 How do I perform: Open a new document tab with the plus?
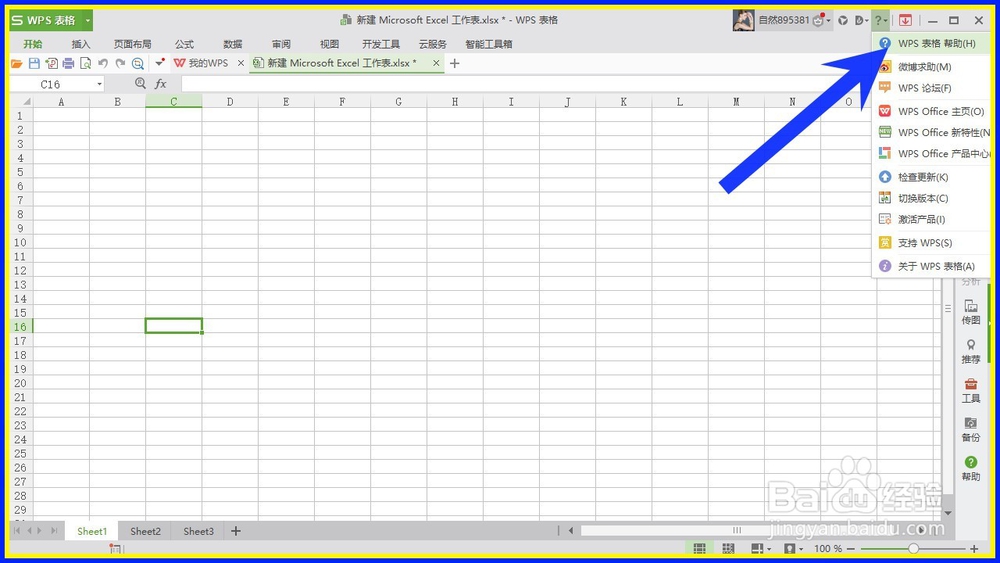[455, 63]
